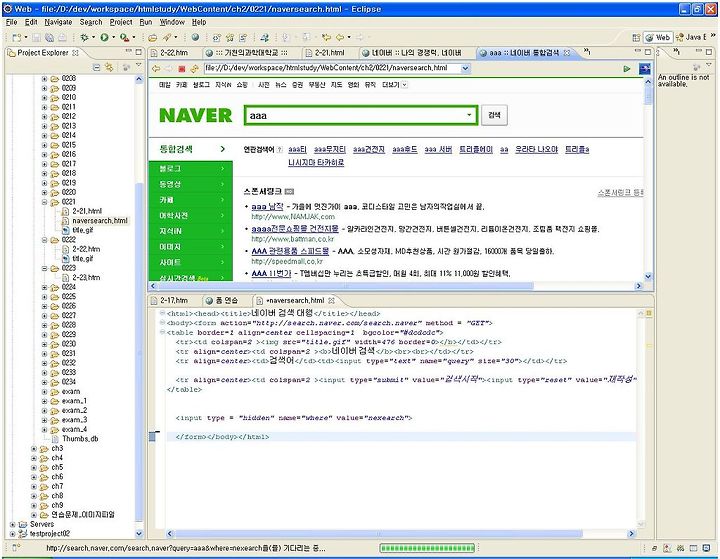Open the Navigate menu
The width and height of the screenshot is (720, 559).
[58, 22]
